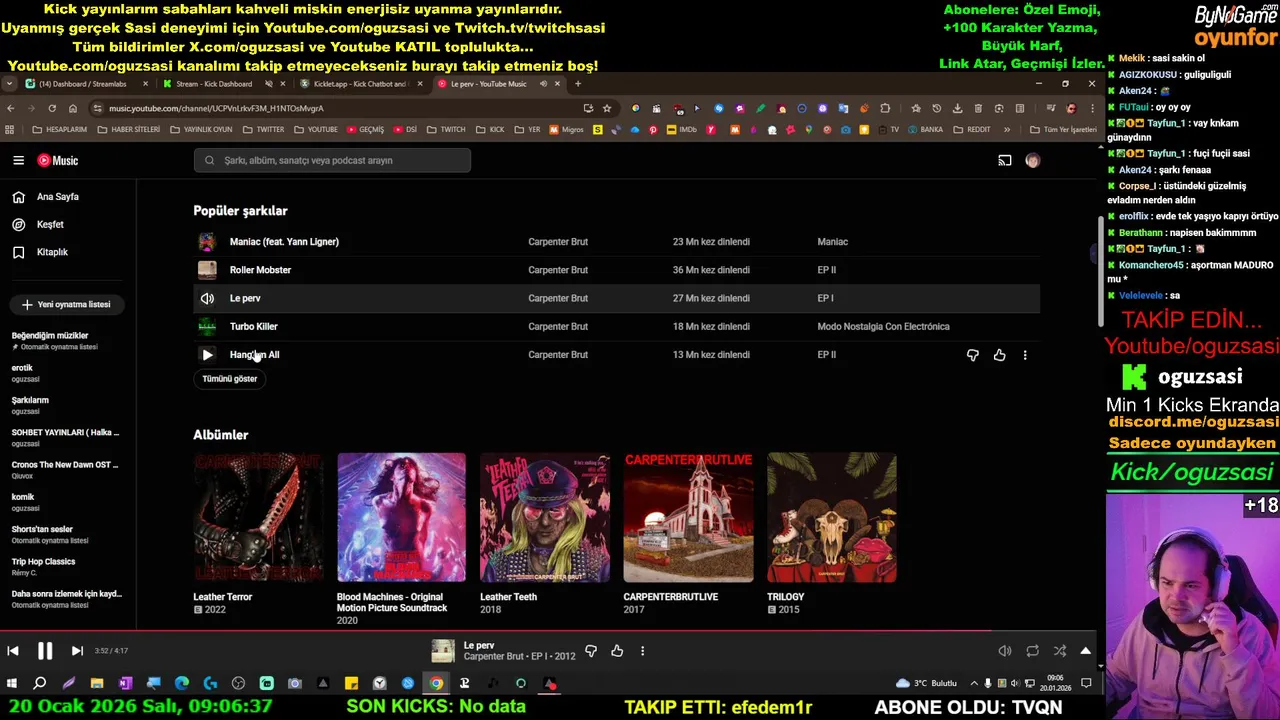The width and height of the screenshot is (1280, 720).
Task: Open the REDDIT bookmarks folder
Action: pyautogui.click(x=971, y=129)
